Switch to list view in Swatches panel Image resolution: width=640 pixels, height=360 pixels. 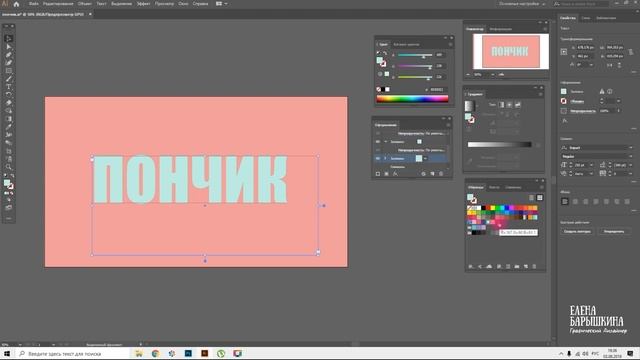pos(531,198)
